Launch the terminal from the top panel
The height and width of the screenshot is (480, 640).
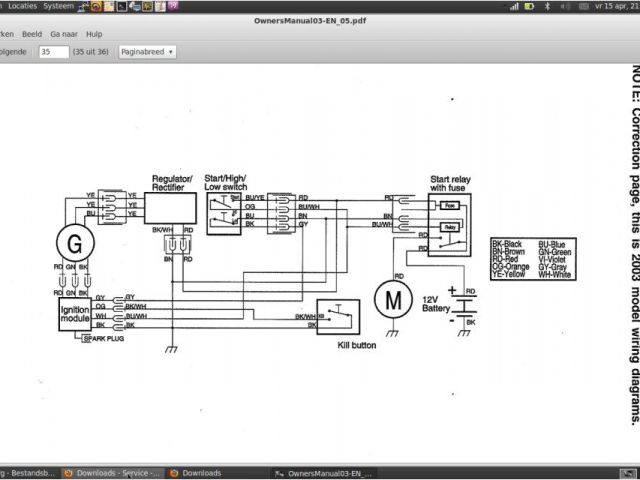tap(121, 6)
